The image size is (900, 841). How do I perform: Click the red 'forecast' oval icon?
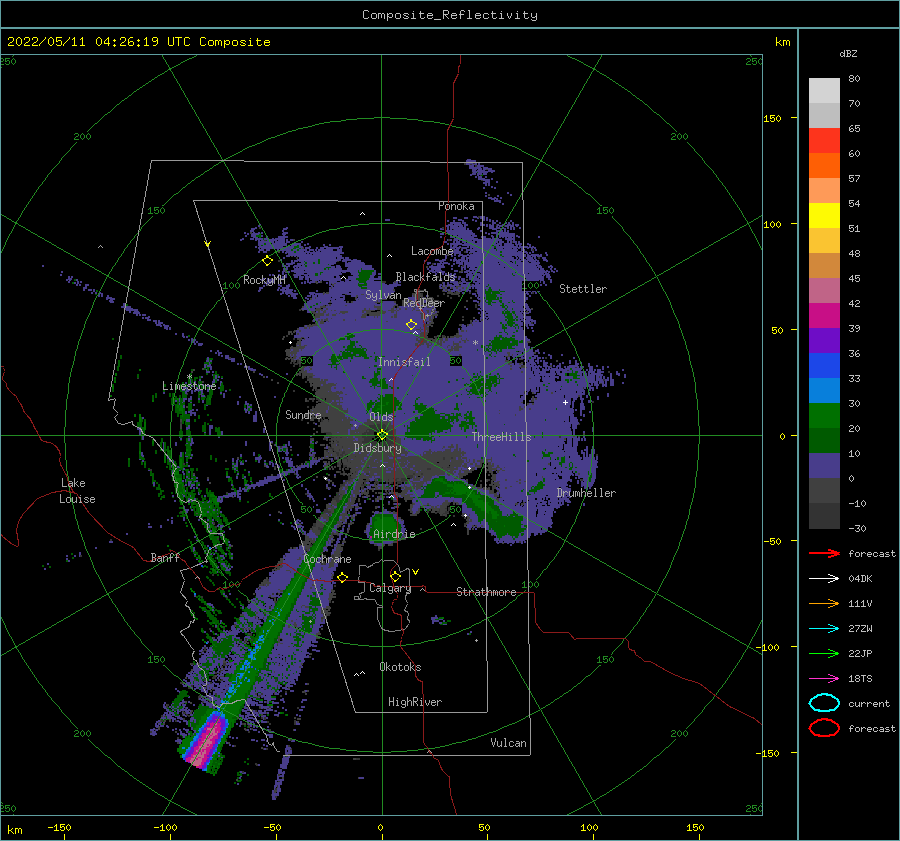coord(824,728)
